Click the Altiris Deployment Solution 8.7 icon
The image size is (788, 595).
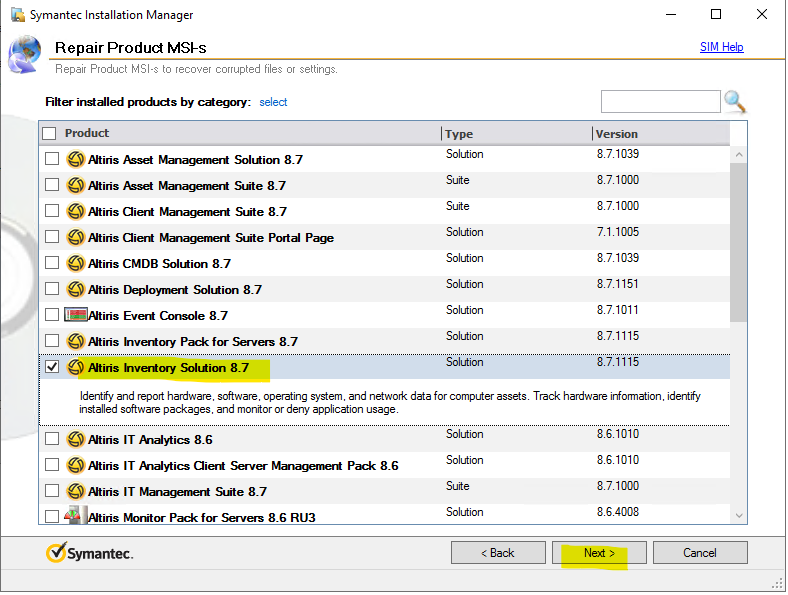[76, 289]
